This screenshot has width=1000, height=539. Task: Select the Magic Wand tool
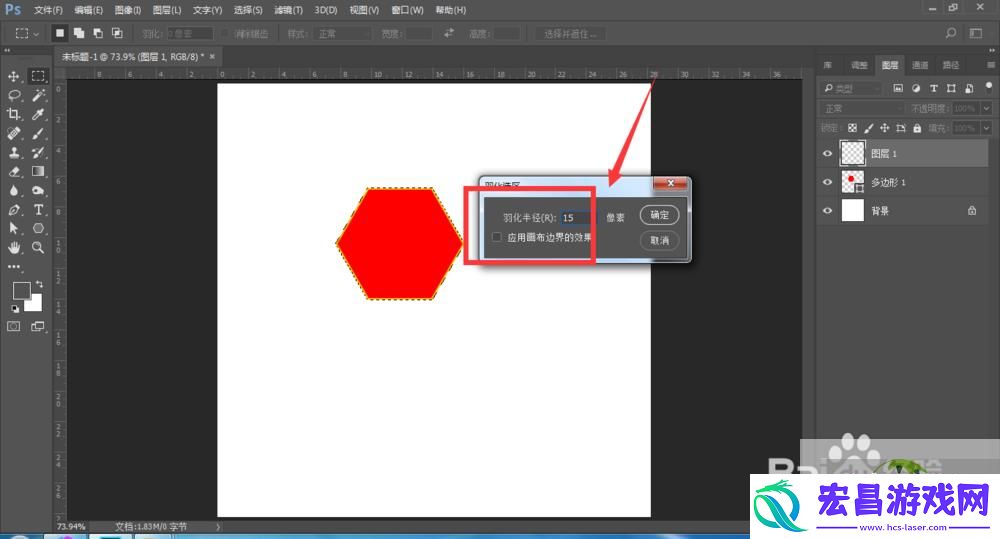click(x=38, y=96)
